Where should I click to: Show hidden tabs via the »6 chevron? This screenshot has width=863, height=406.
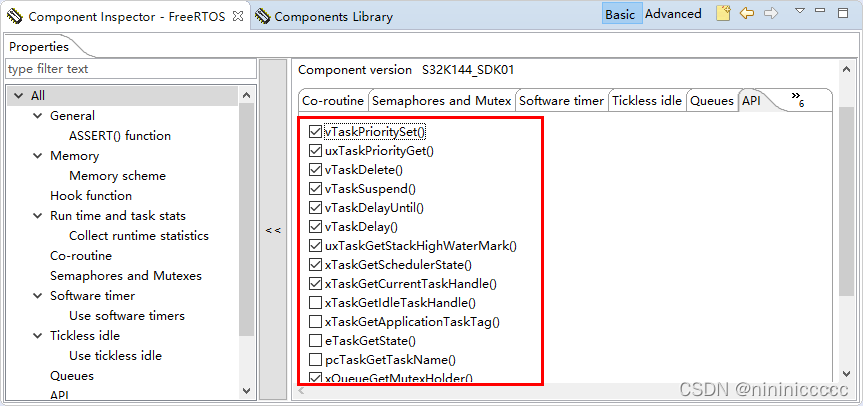798,99
